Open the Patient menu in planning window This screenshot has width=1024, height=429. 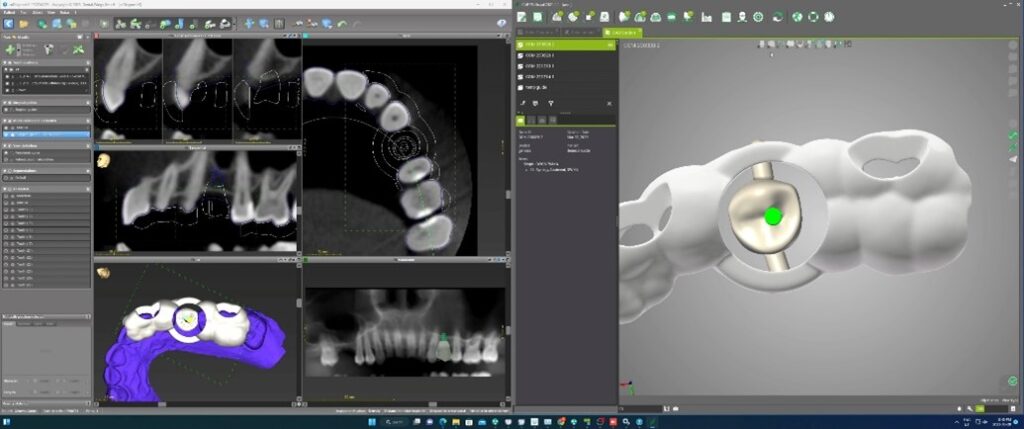tap(9, 12)
